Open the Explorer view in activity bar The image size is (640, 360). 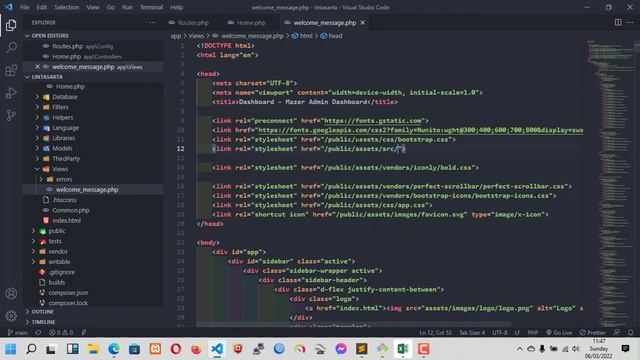(x=11, y=25)
